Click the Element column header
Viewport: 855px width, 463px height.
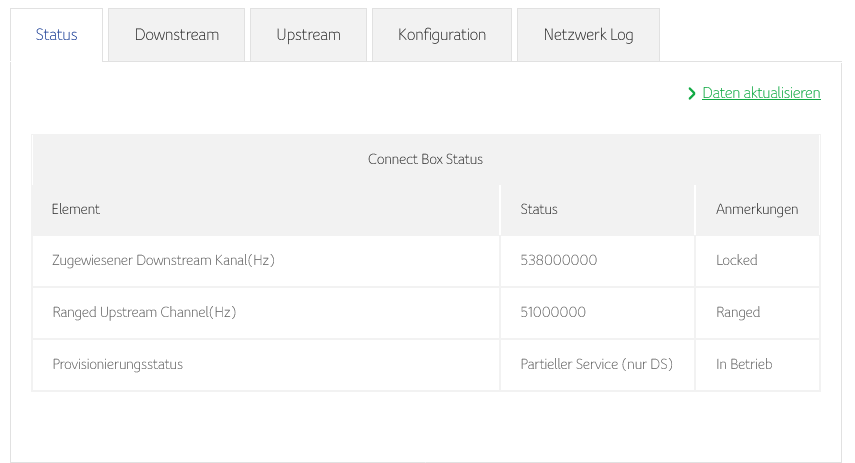[76, 209]
